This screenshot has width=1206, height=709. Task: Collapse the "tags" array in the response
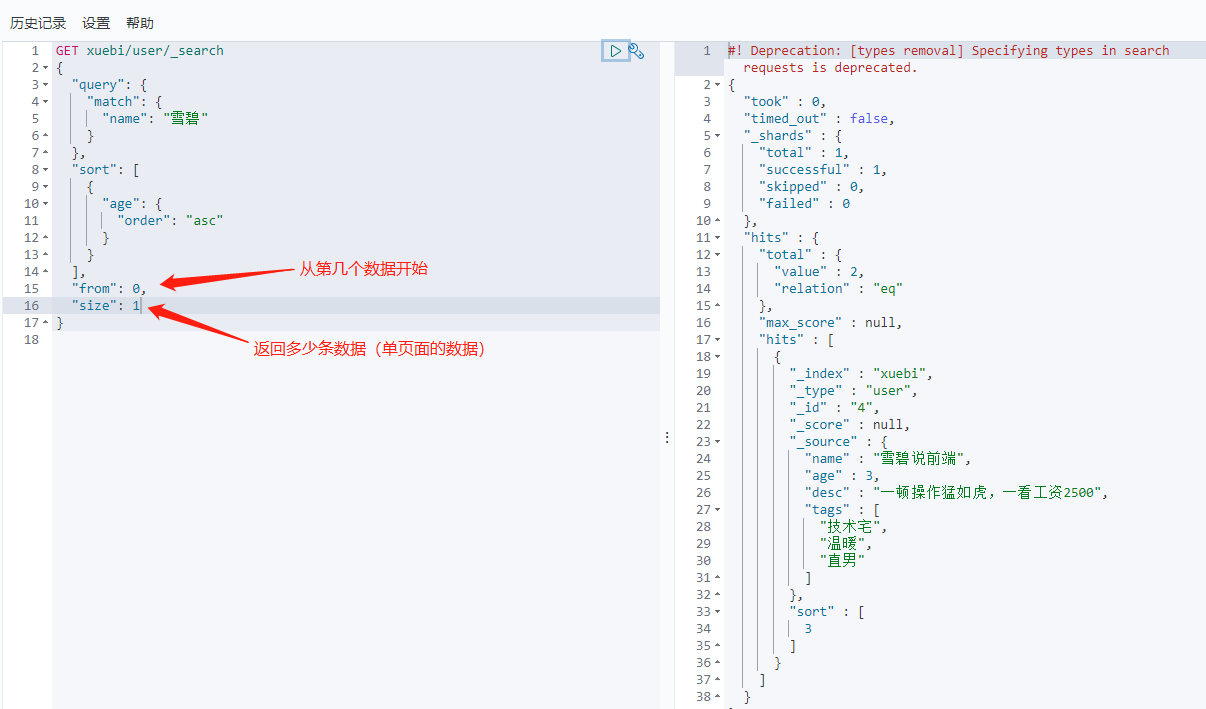point(719,510)
